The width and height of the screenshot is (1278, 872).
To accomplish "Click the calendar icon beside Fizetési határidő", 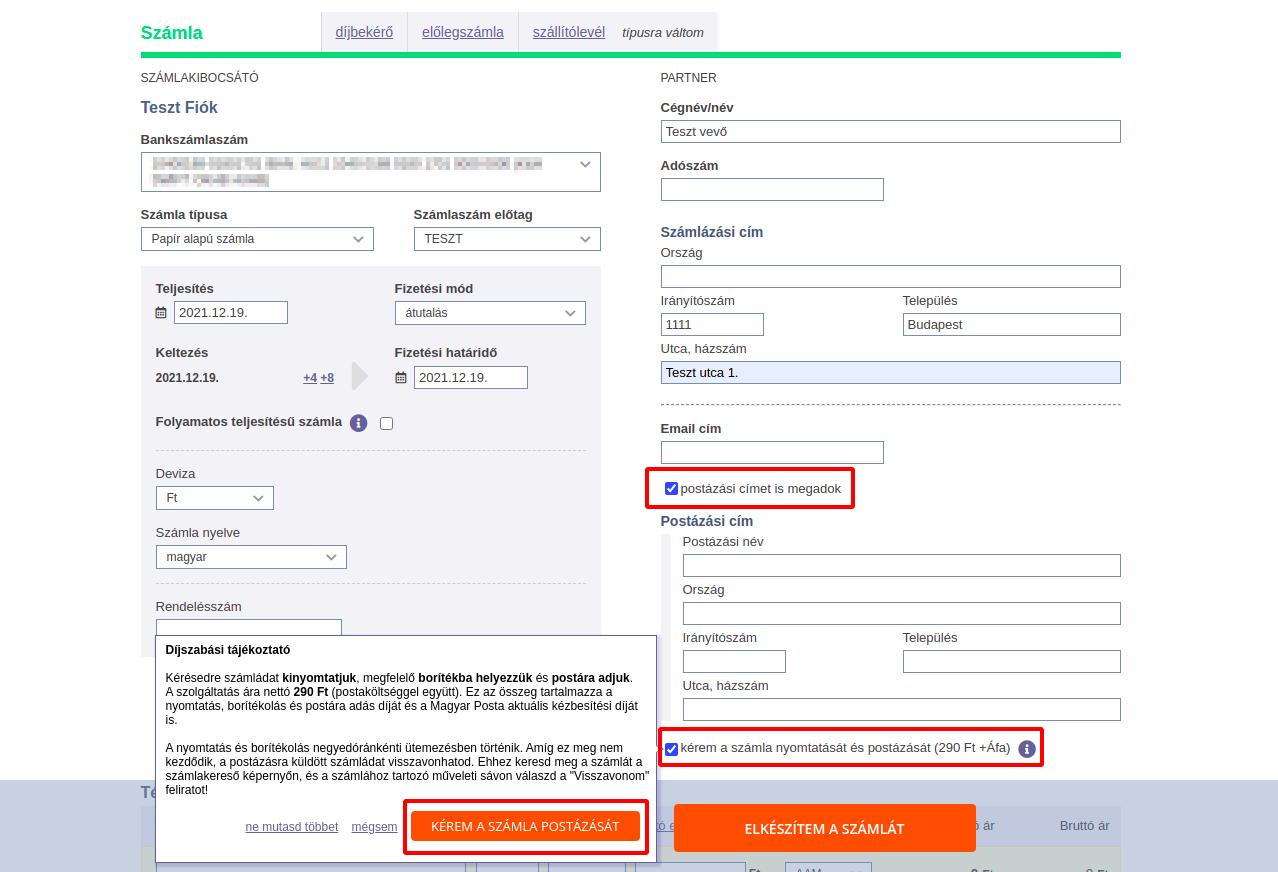I will pyautogui.click(x=401, y=378).
